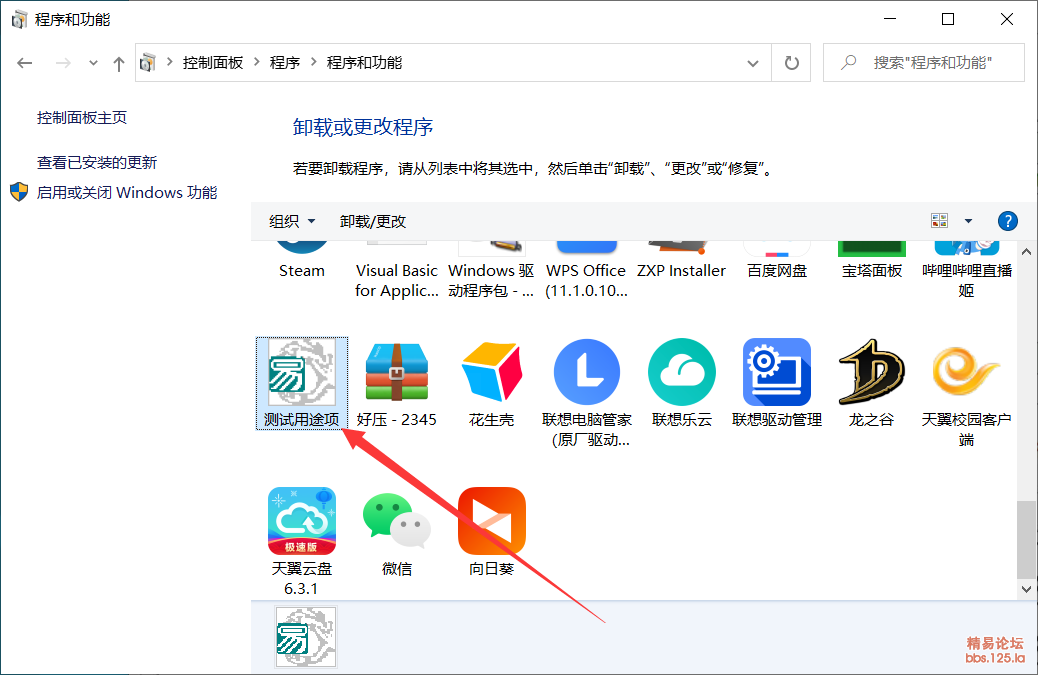Click the Windows shield icon in sidebar
This screenshot has width=1038, height=675.
[x=19, y=192]
